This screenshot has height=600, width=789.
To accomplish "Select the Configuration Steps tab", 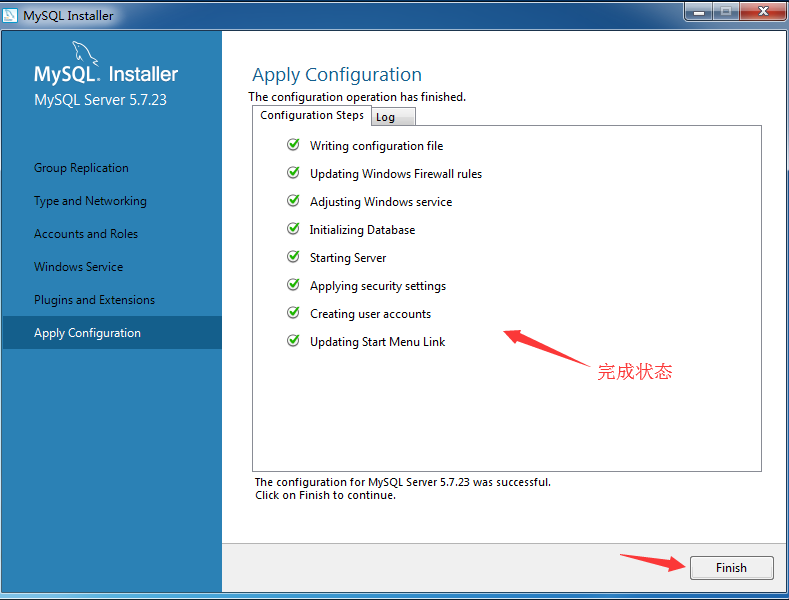I will click(x=311, y=115).
